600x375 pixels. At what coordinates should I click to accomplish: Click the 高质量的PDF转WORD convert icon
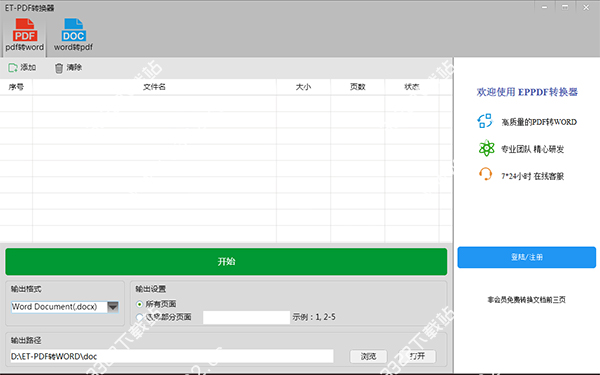485,121
